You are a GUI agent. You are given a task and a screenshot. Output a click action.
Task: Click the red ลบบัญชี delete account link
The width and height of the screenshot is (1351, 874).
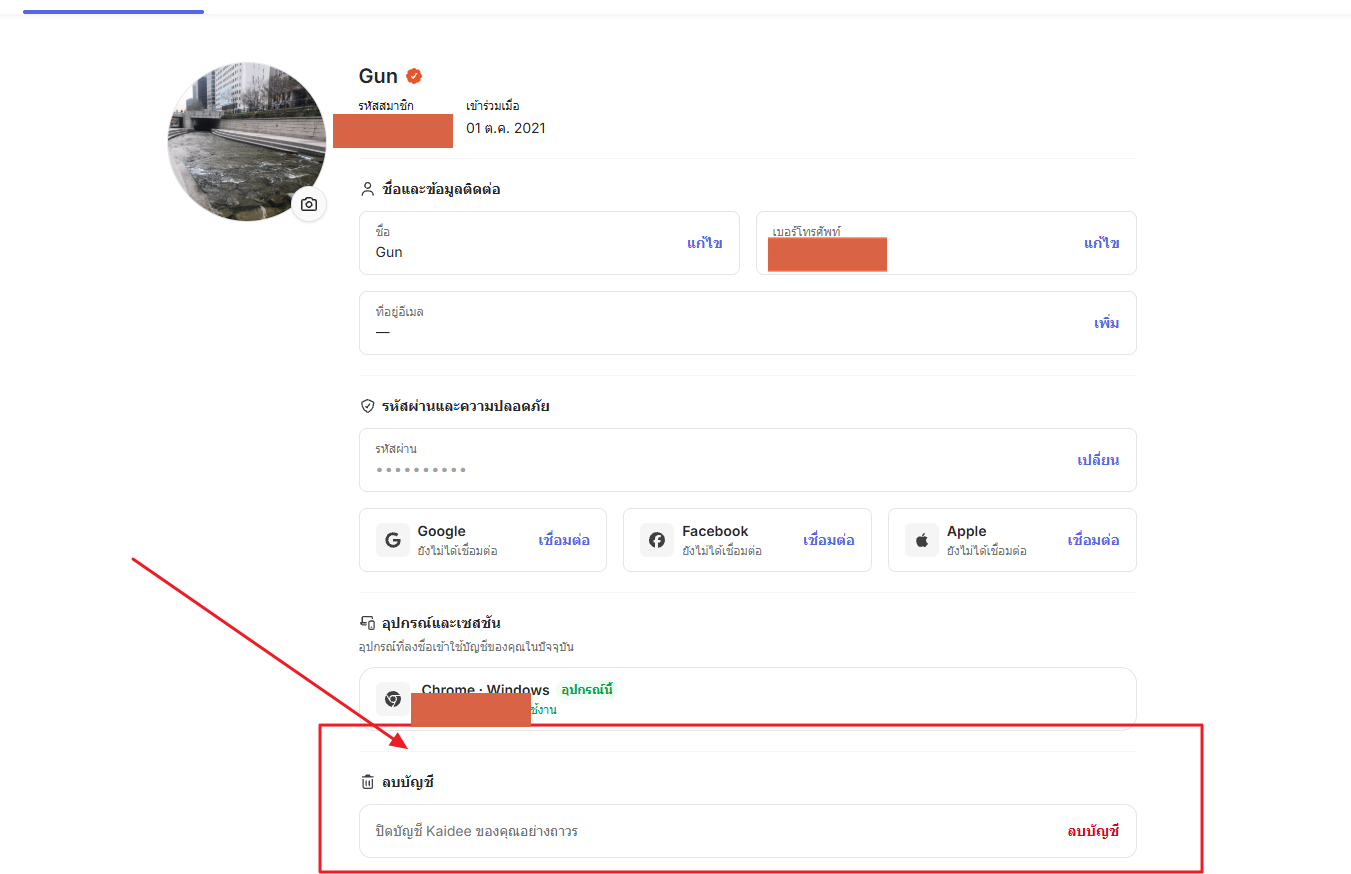click(1093, 831)
